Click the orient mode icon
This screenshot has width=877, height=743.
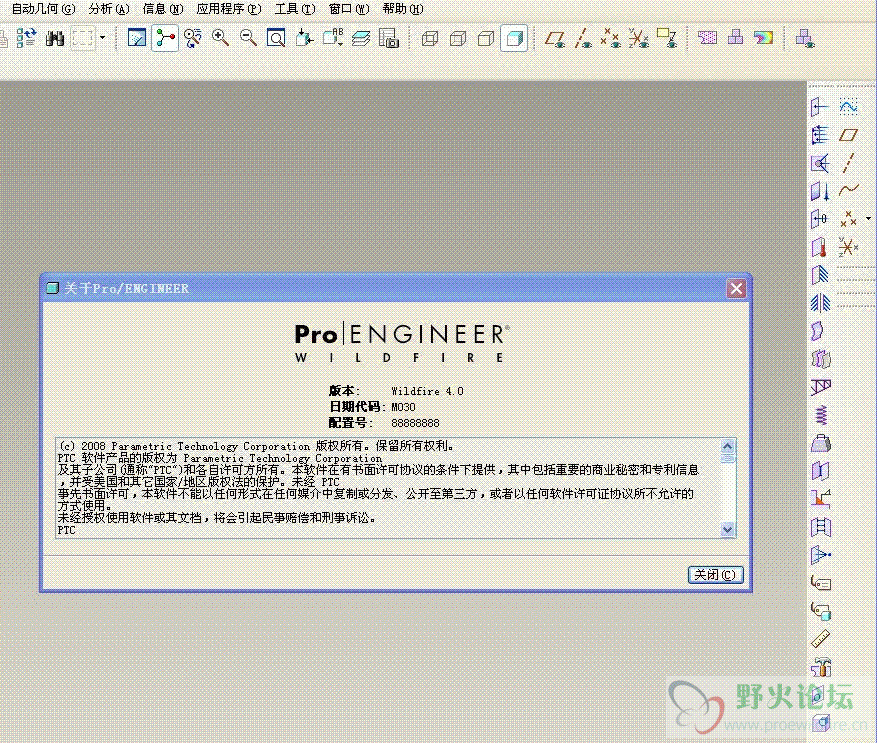pos(193,38)
